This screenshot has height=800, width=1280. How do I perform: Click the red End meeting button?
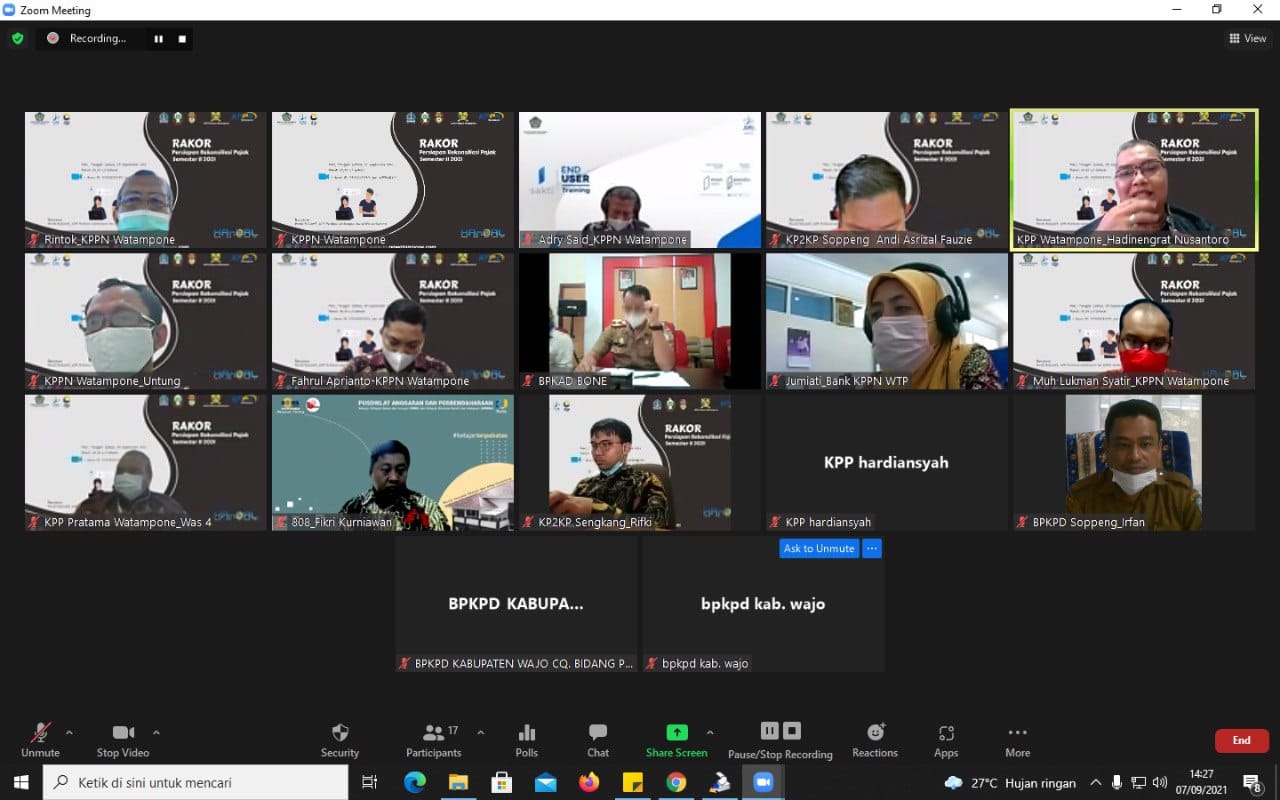[x=1241, y=740]
